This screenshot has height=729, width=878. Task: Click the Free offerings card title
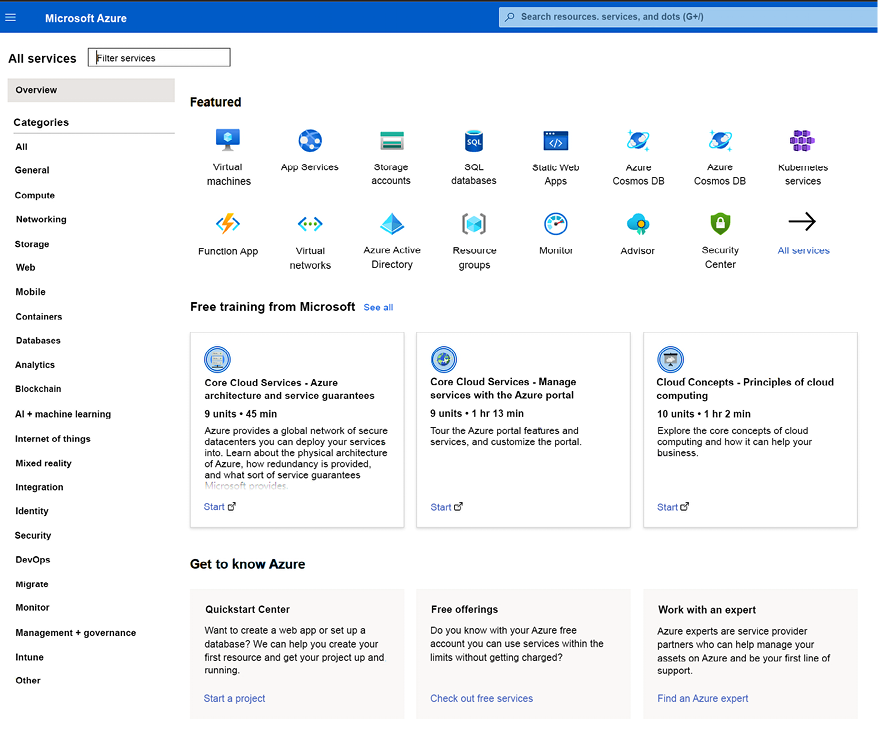(464, 609)
